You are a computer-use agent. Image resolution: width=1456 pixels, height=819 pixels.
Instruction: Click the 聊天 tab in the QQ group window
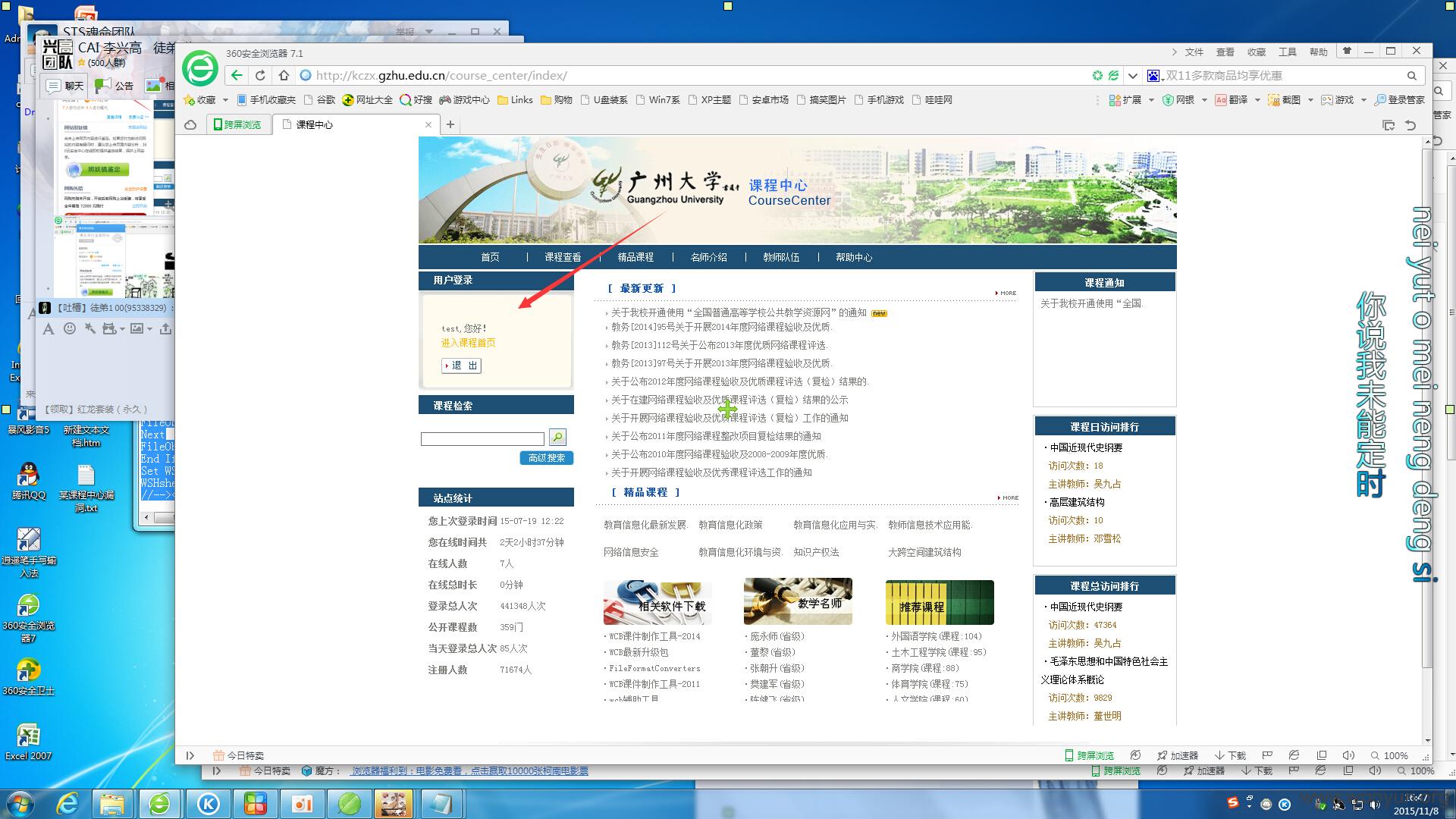(x=65, y=86)
